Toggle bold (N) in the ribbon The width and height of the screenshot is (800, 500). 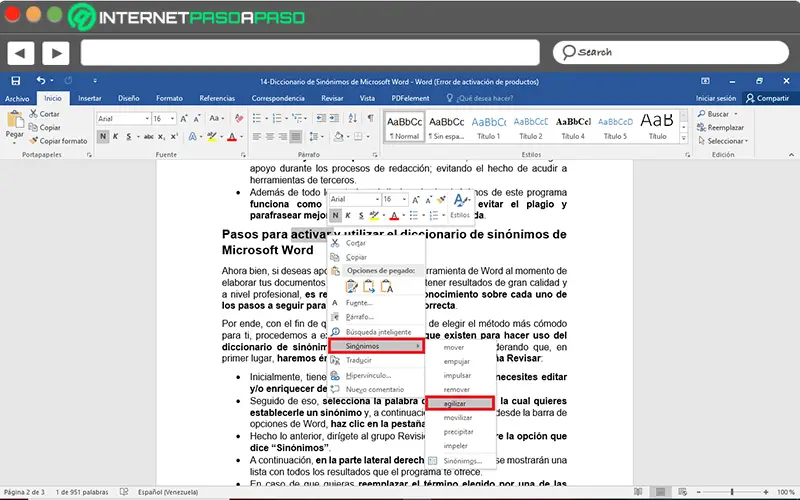[102, 135]
